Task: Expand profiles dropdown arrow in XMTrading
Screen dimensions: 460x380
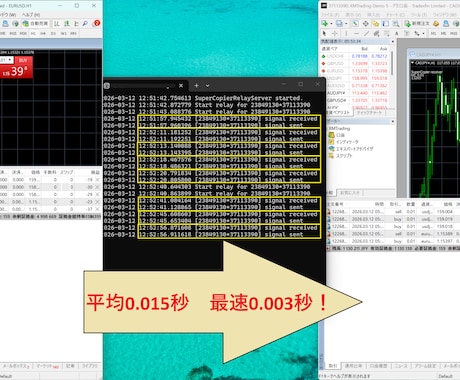Action: (346, 23)
